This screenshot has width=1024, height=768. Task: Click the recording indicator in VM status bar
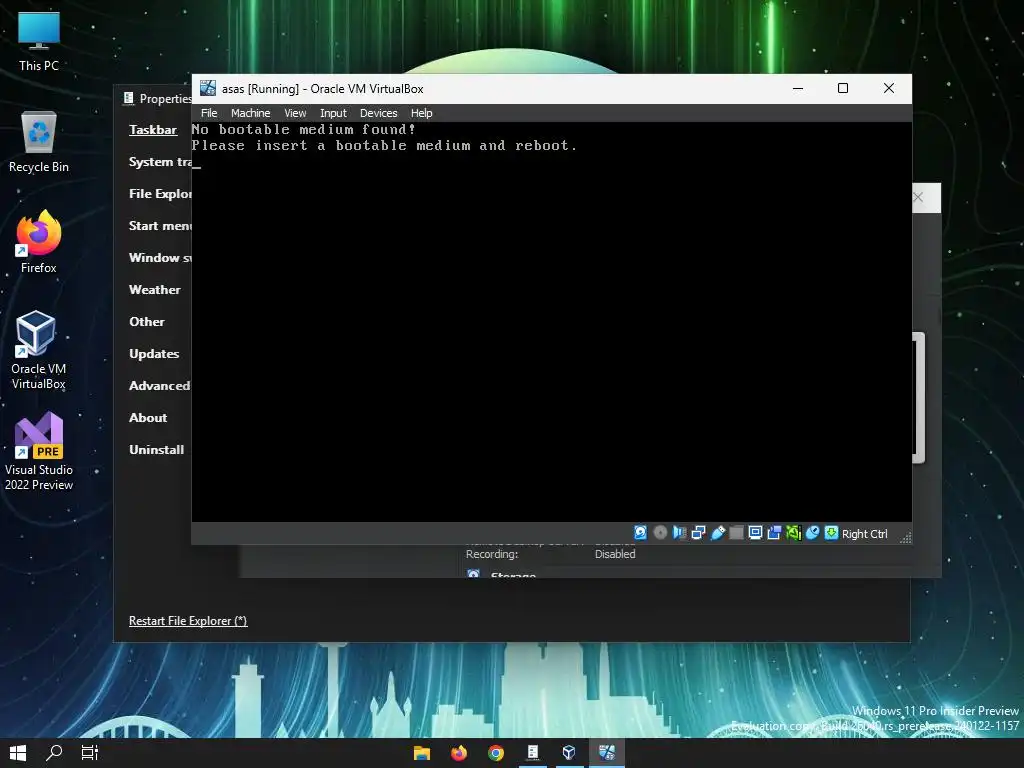774,533
